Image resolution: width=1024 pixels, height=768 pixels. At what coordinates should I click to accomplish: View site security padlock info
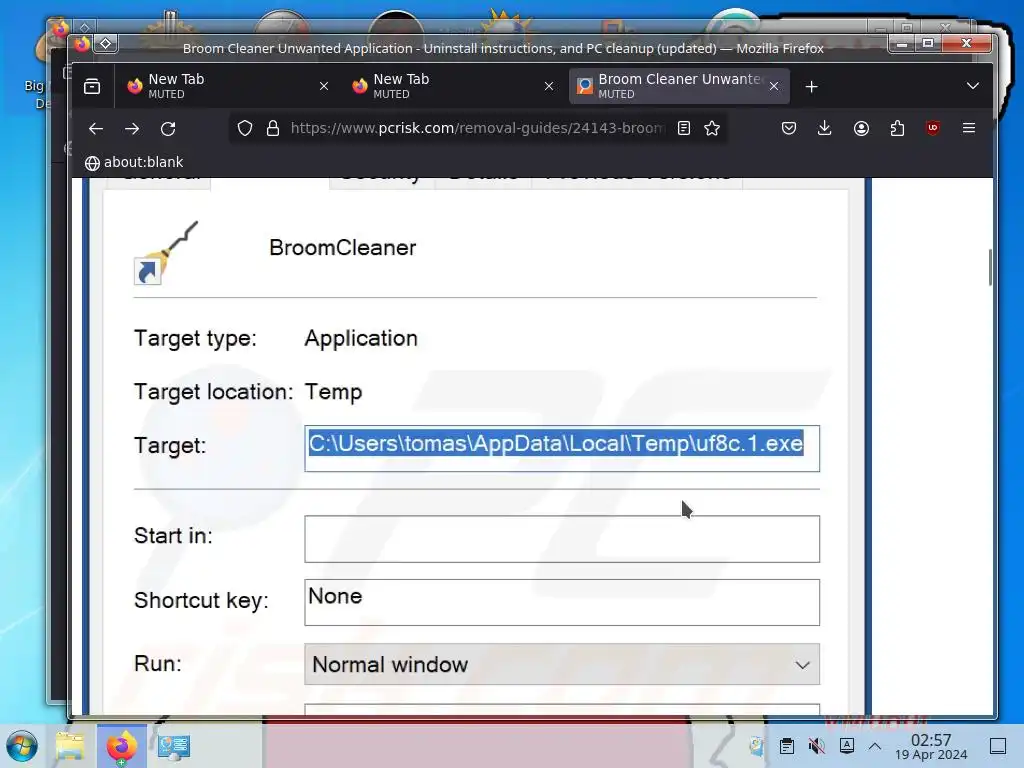(x=273, y=128)
